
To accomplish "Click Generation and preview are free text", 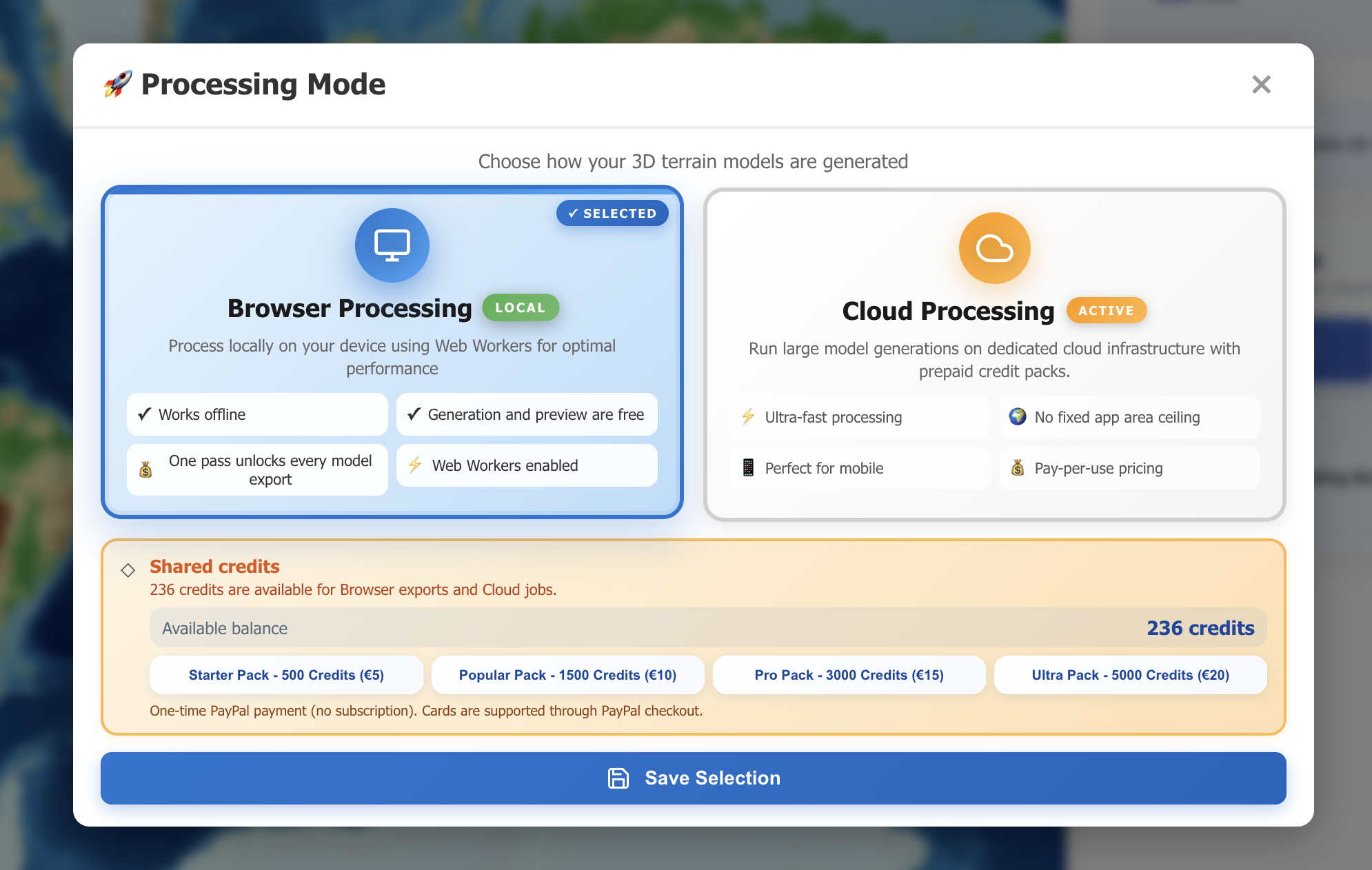I will (x=536, y=414).
